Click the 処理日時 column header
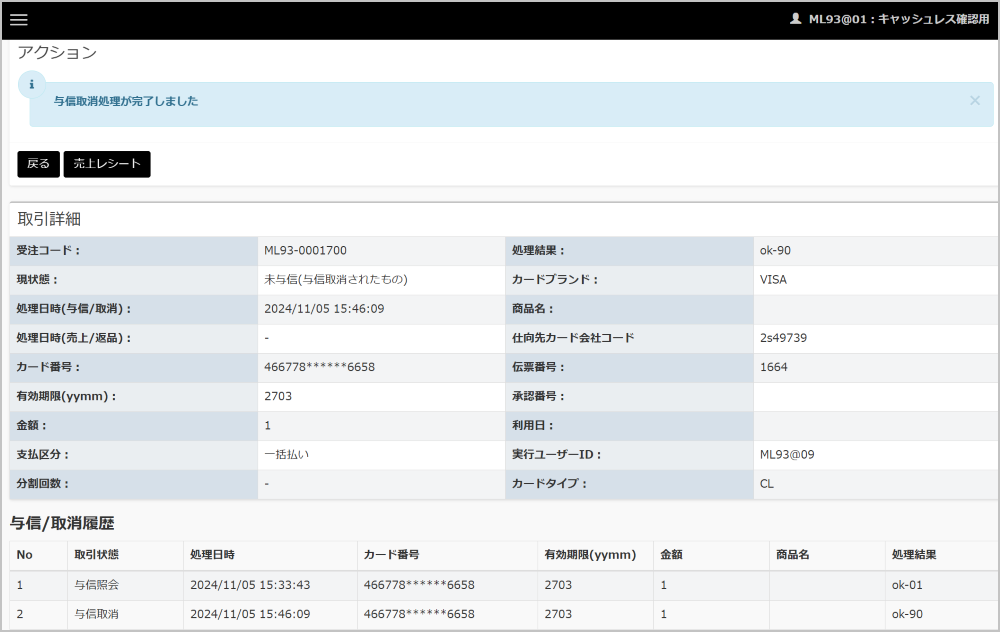 point(212,555)
